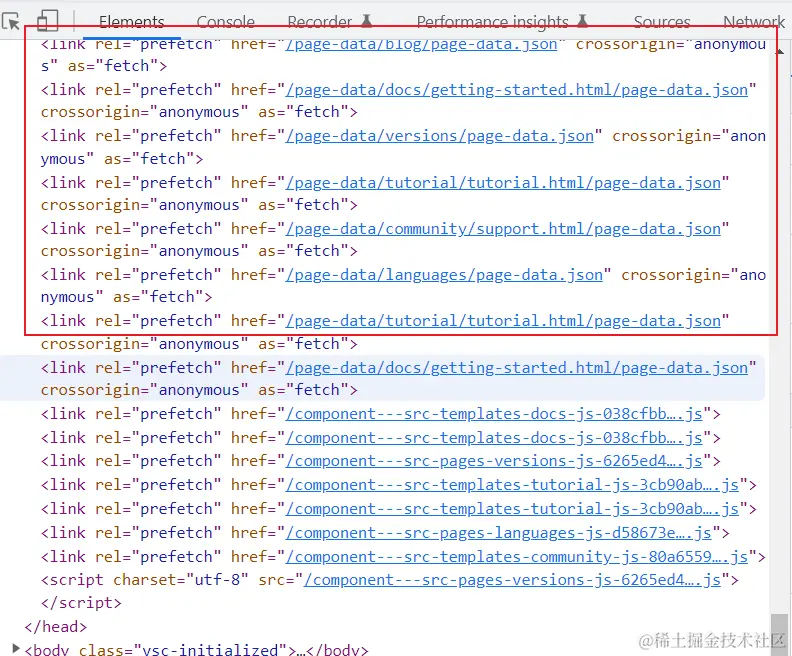
Task: Open the component src-templates-community-js link
Action: tap(517, 557)
